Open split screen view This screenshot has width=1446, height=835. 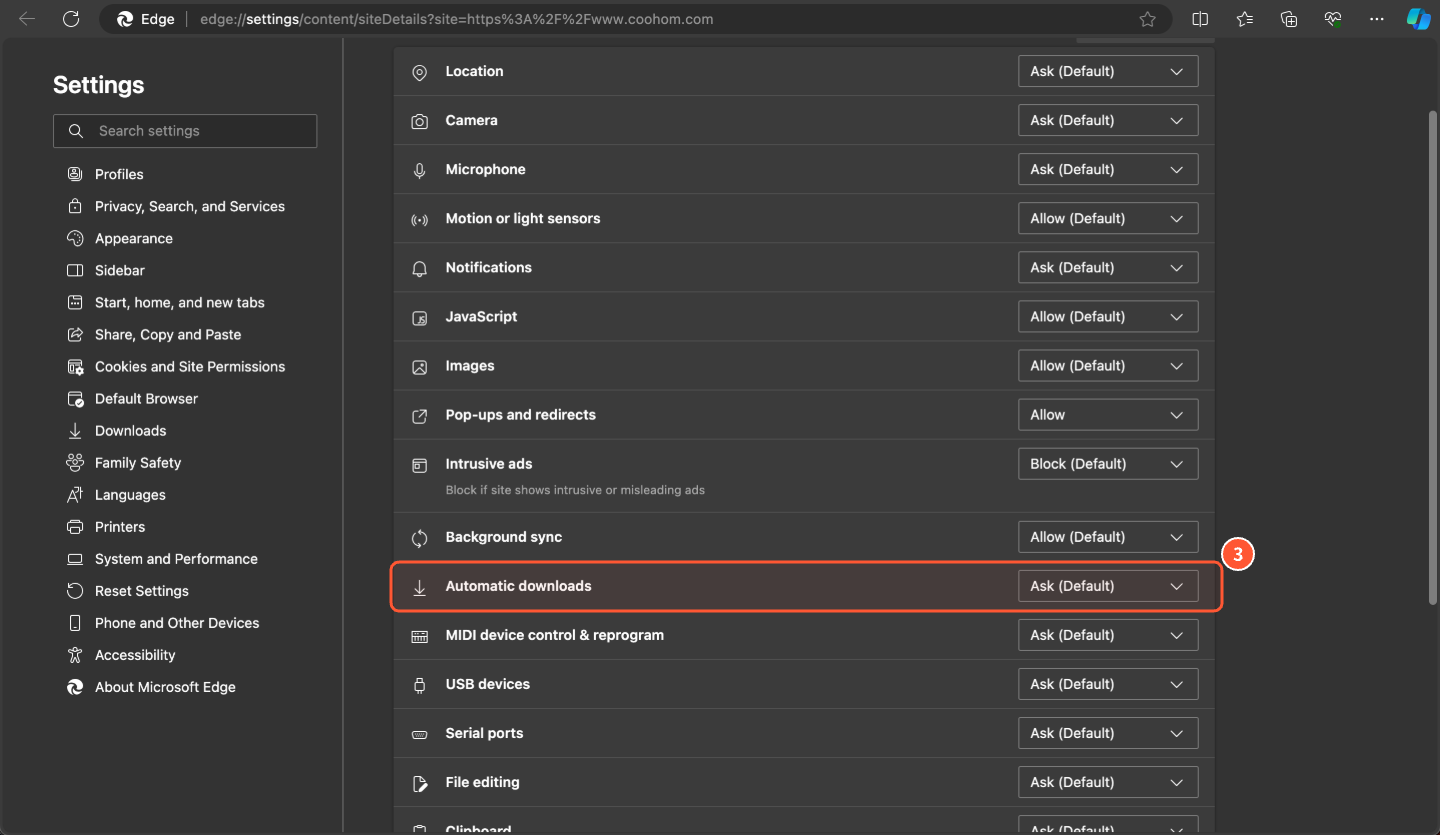[x=1200, y=19]
